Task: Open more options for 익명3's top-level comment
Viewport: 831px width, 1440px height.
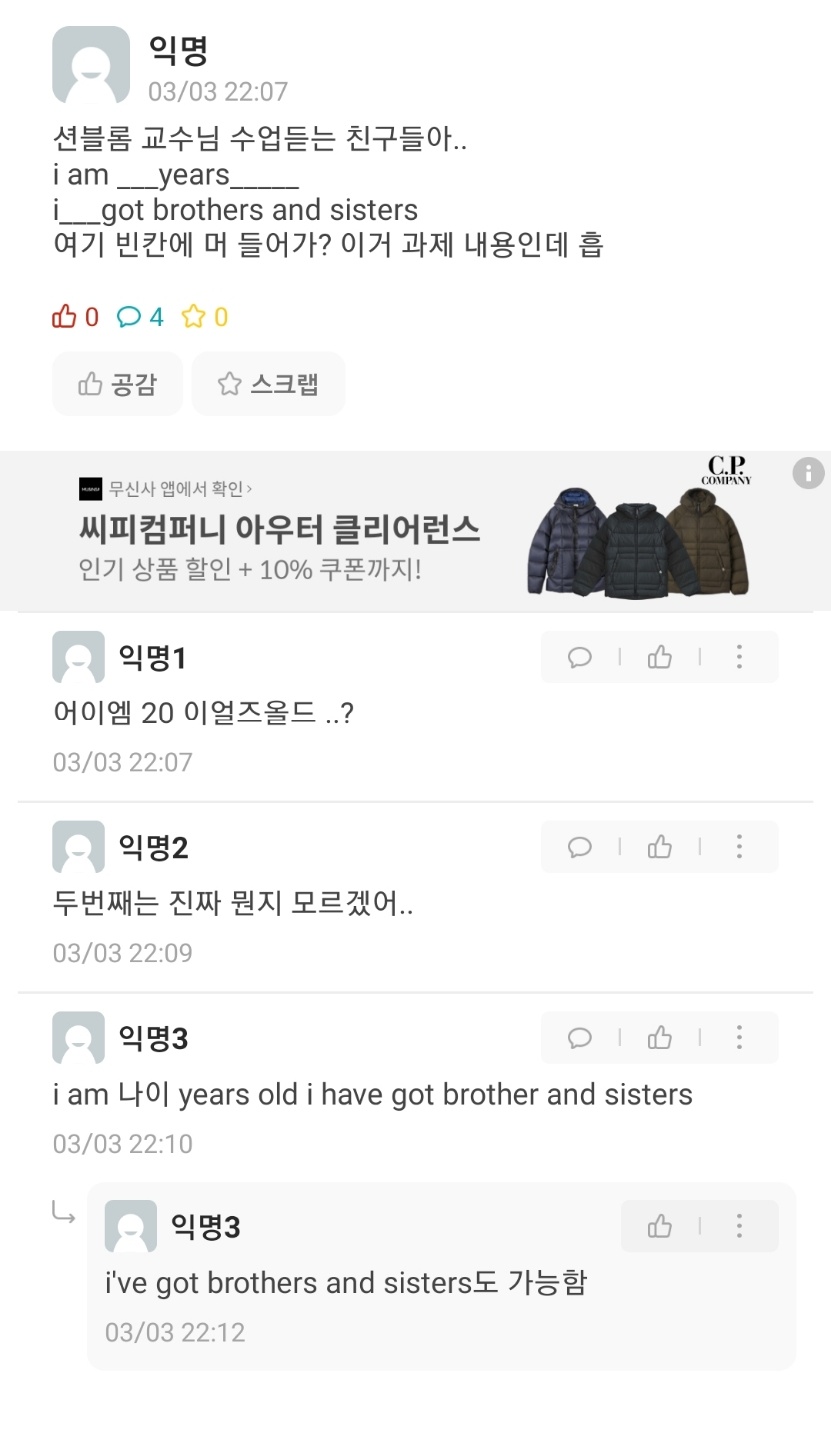Action: click(739, 1037)
